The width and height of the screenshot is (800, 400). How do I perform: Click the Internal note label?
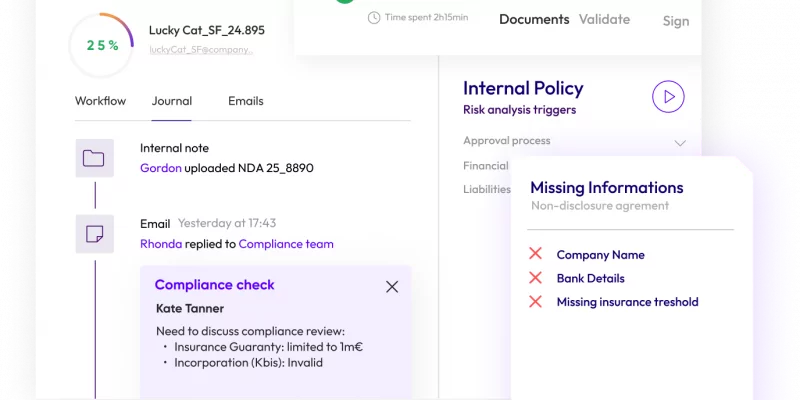click(174, 148)
